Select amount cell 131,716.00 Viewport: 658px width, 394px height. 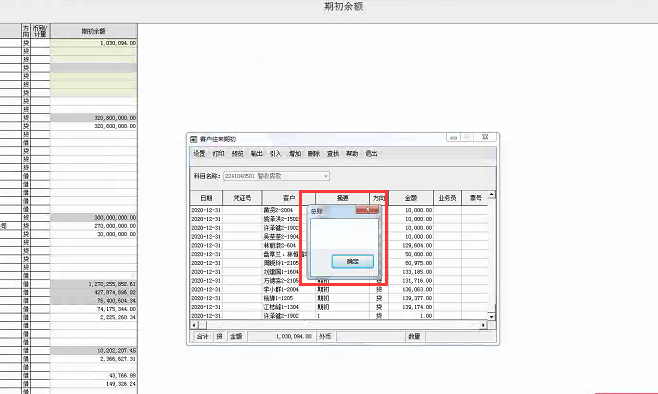411,281
